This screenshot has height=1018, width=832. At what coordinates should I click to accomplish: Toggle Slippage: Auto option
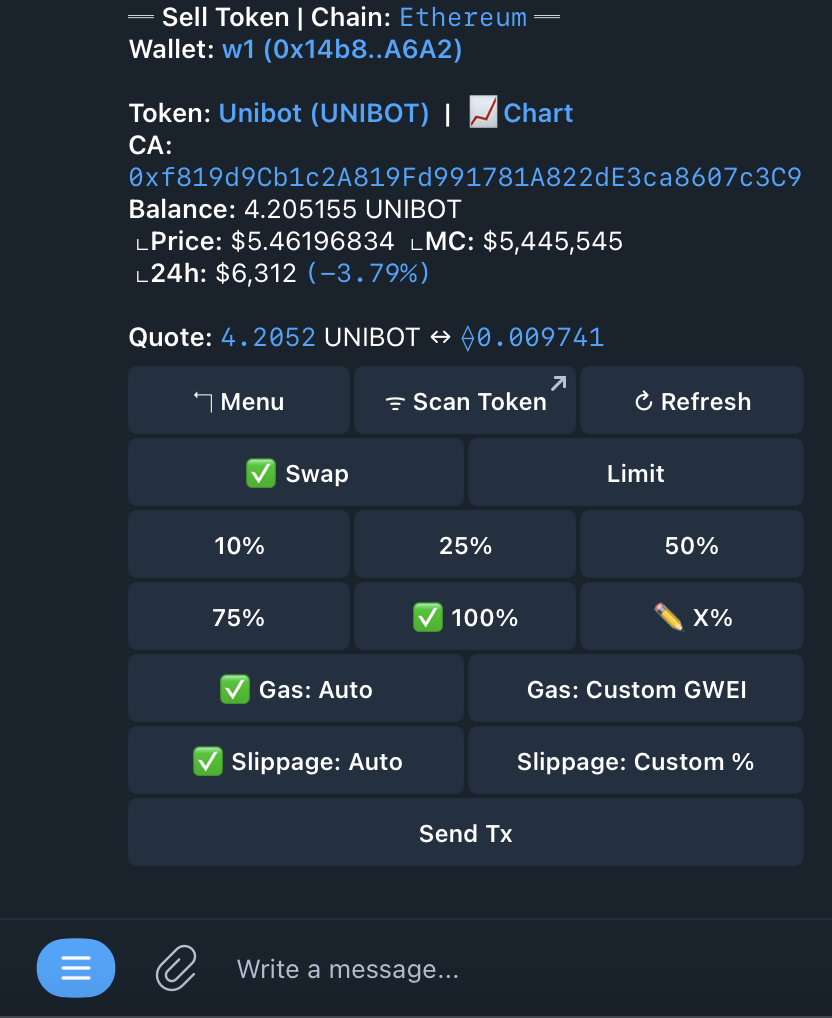296,761
